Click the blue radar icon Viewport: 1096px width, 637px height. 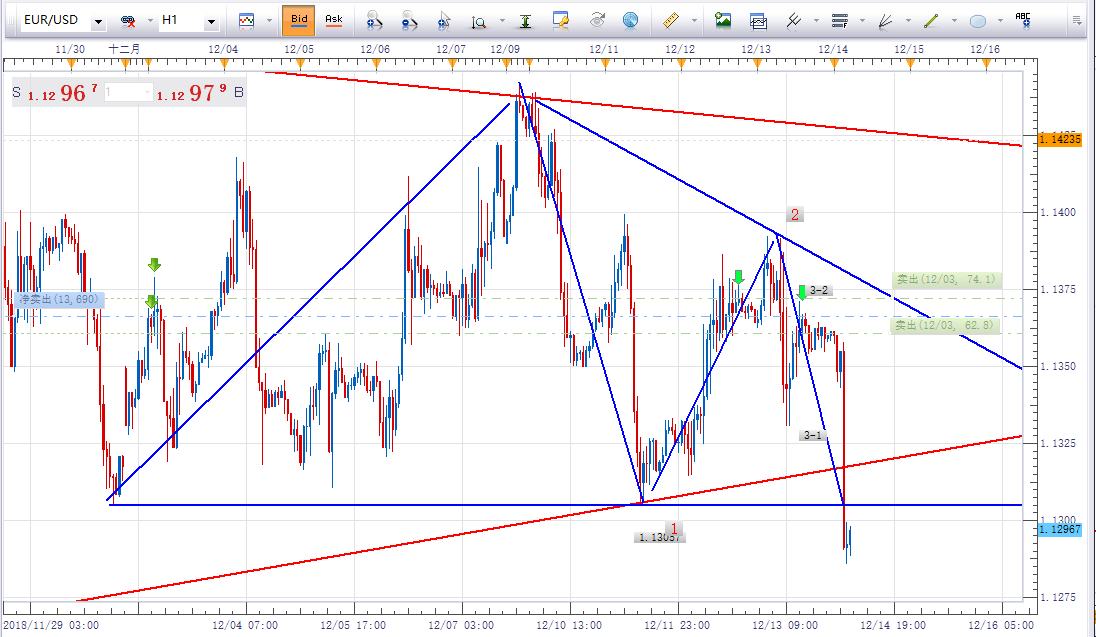[x=630, y=21]
